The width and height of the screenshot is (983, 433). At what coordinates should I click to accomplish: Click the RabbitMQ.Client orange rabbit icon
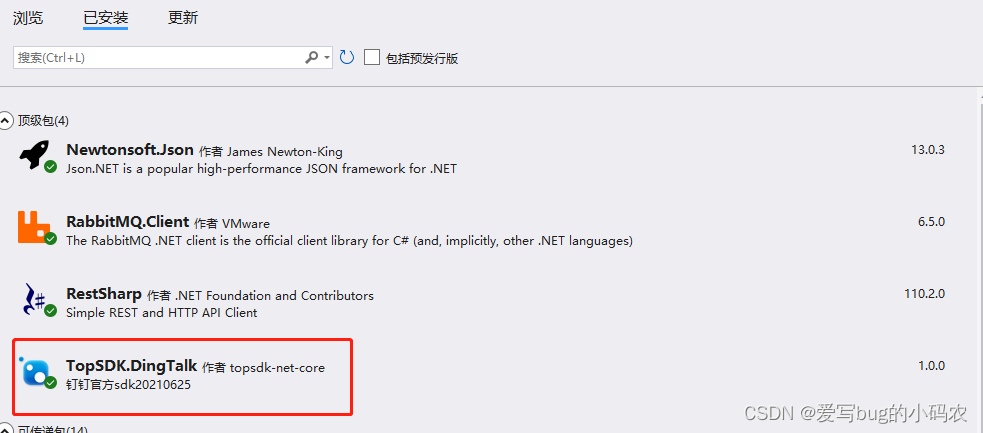[34, 227]
